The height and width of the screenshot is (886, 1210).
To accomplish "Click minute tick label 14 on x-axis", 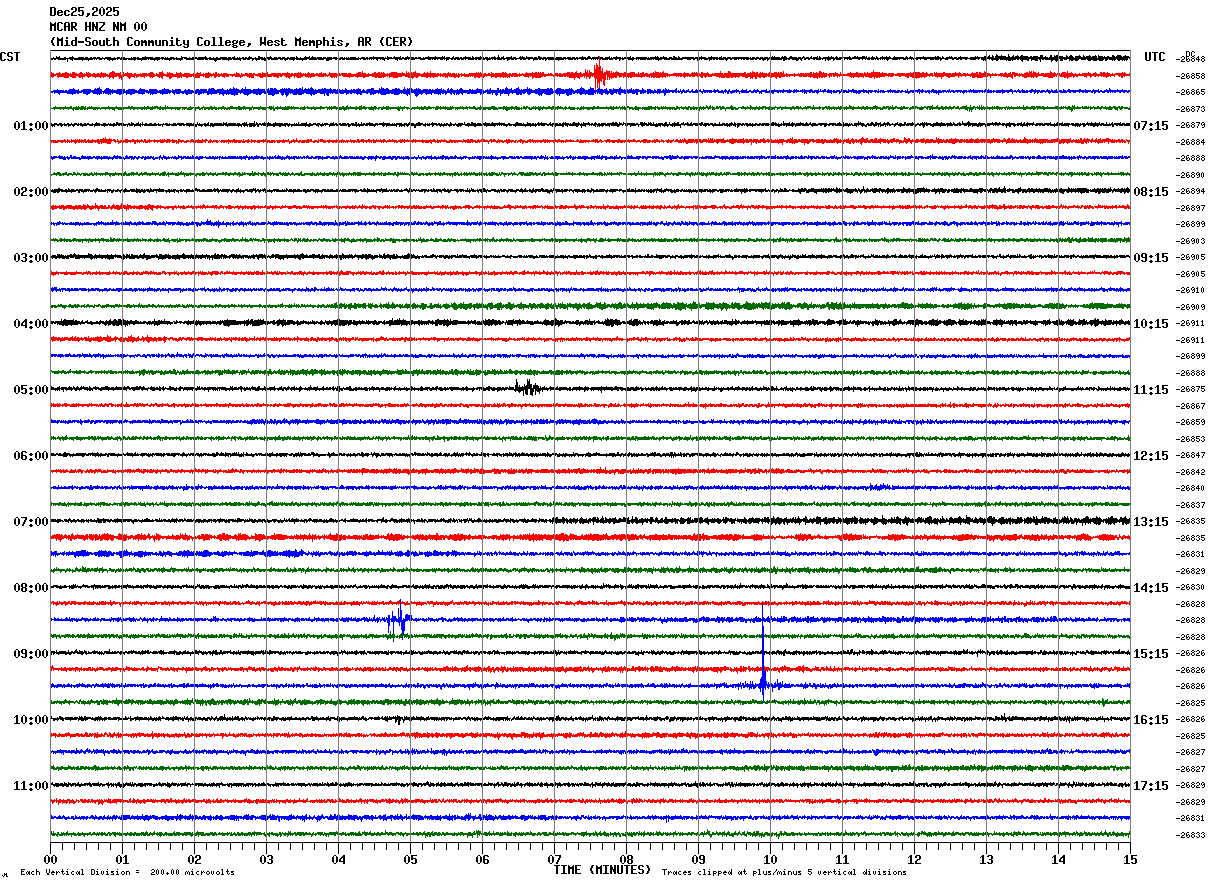I will (x=1058, y=859).
